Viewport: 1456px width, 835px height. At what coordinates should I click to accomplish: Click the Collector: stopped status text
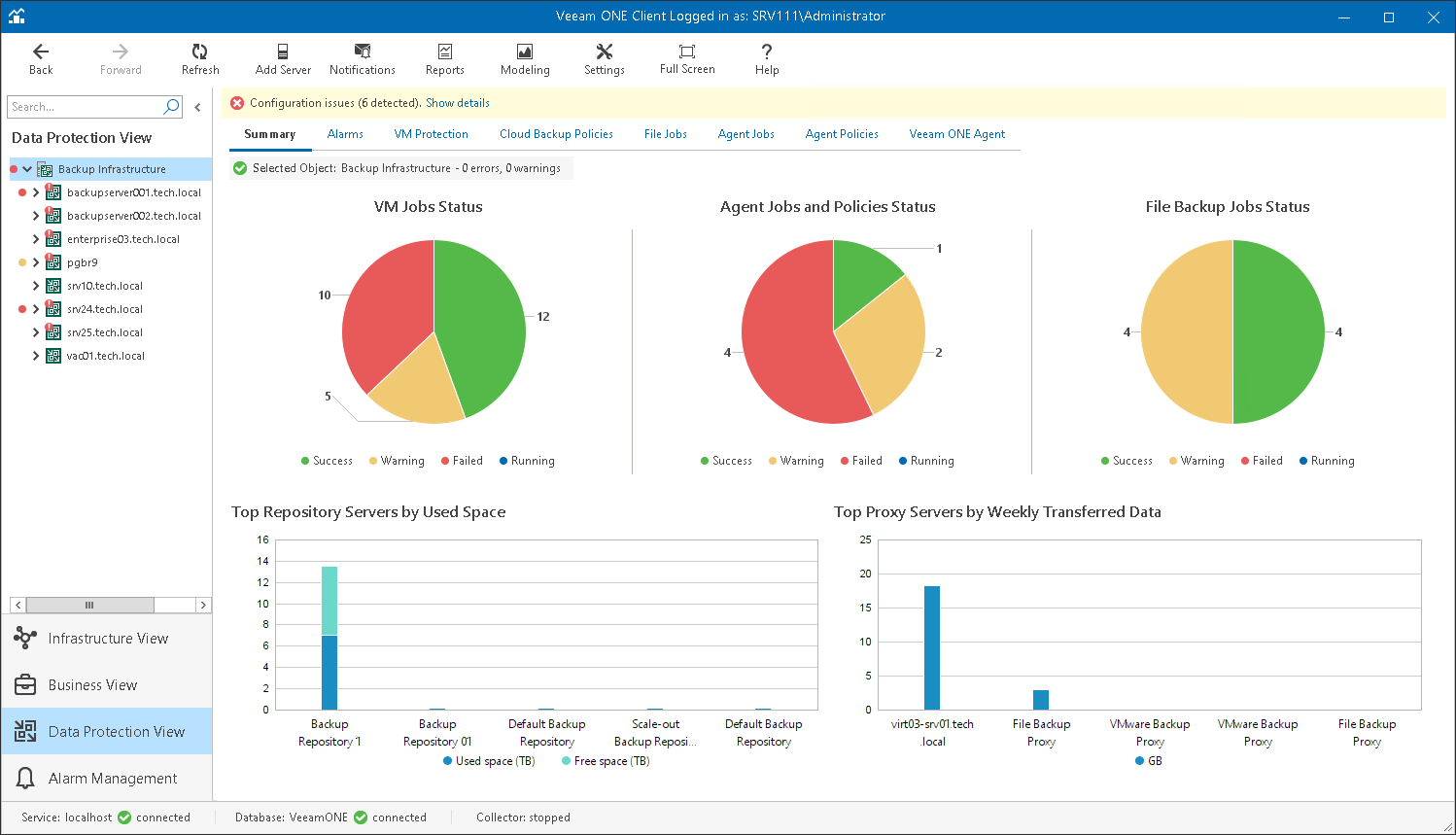pyautogui.click(x=523, y=818)
